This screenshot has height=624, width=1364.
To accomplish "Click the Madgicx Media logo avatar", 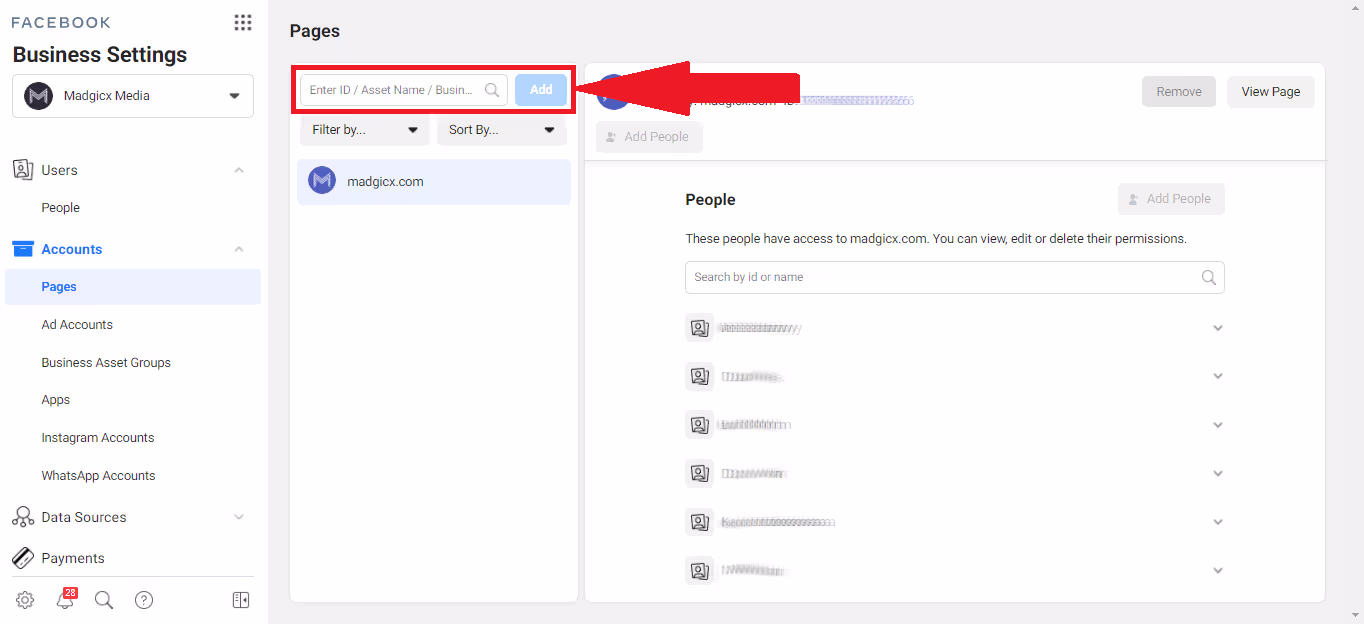I will pos(38,96).
